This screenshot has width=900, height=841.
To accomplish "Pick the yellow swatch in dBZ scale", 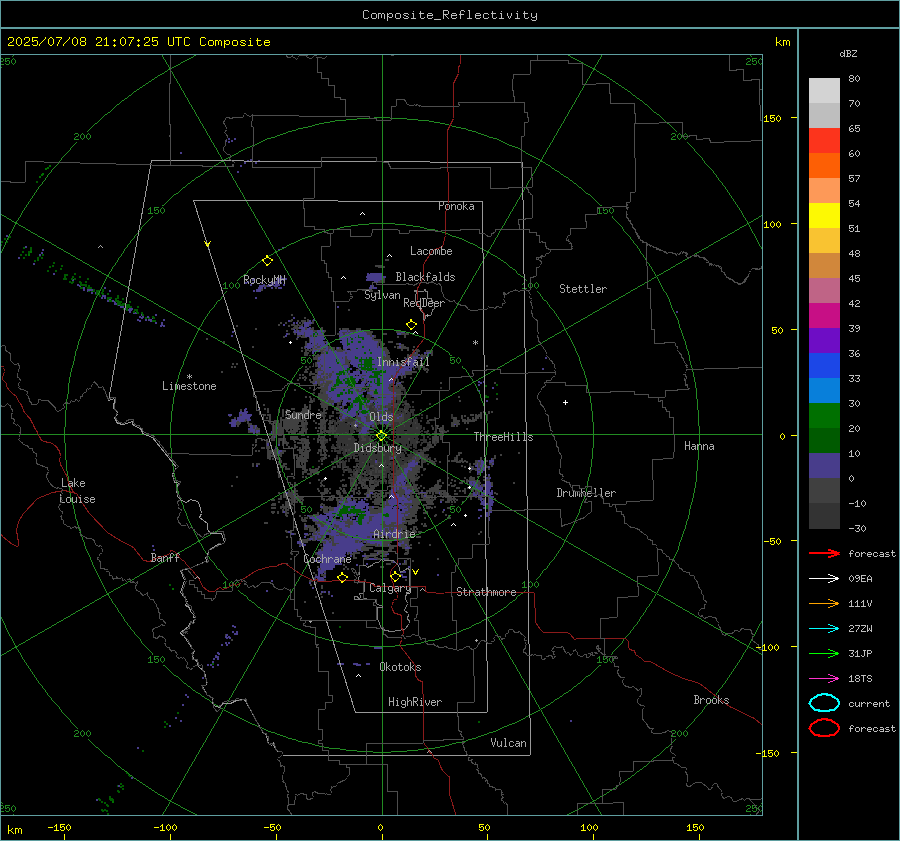I will [x=824, y=215].
